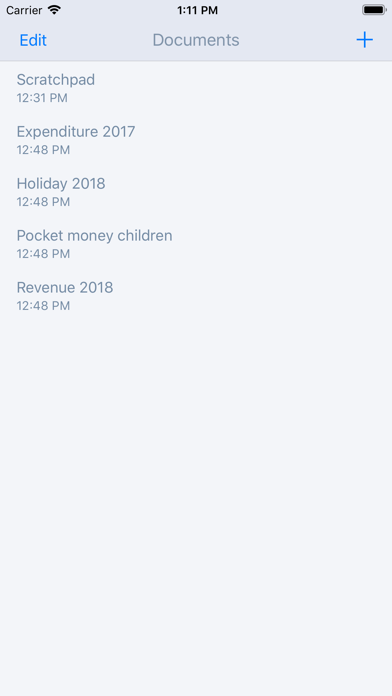Click the empty area below the document list

click(x=196, y=506)
